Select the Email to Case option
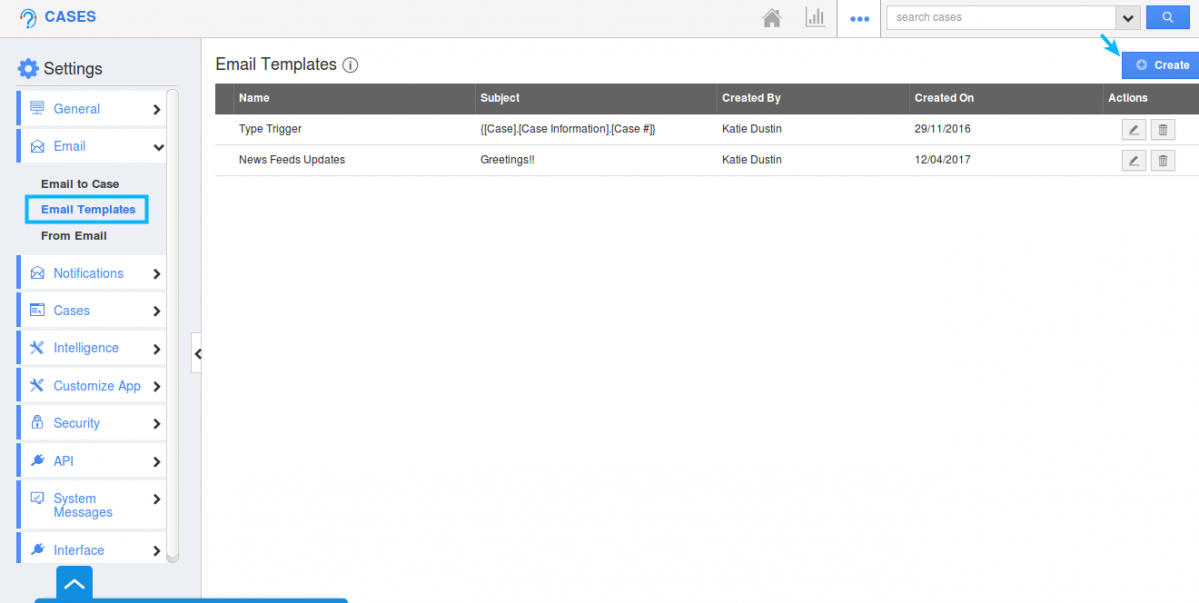Image resolution: width=1199 pixels, height=603 pixels. 80,184
